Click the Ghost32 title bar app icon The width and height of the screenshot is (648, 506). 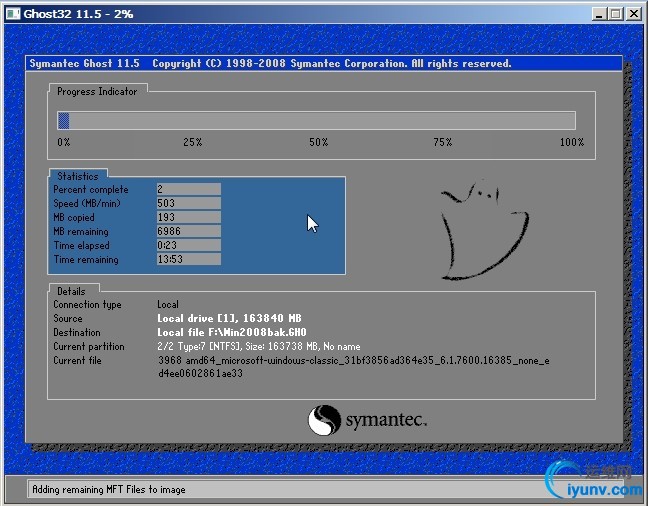click(x=12, y=14)
